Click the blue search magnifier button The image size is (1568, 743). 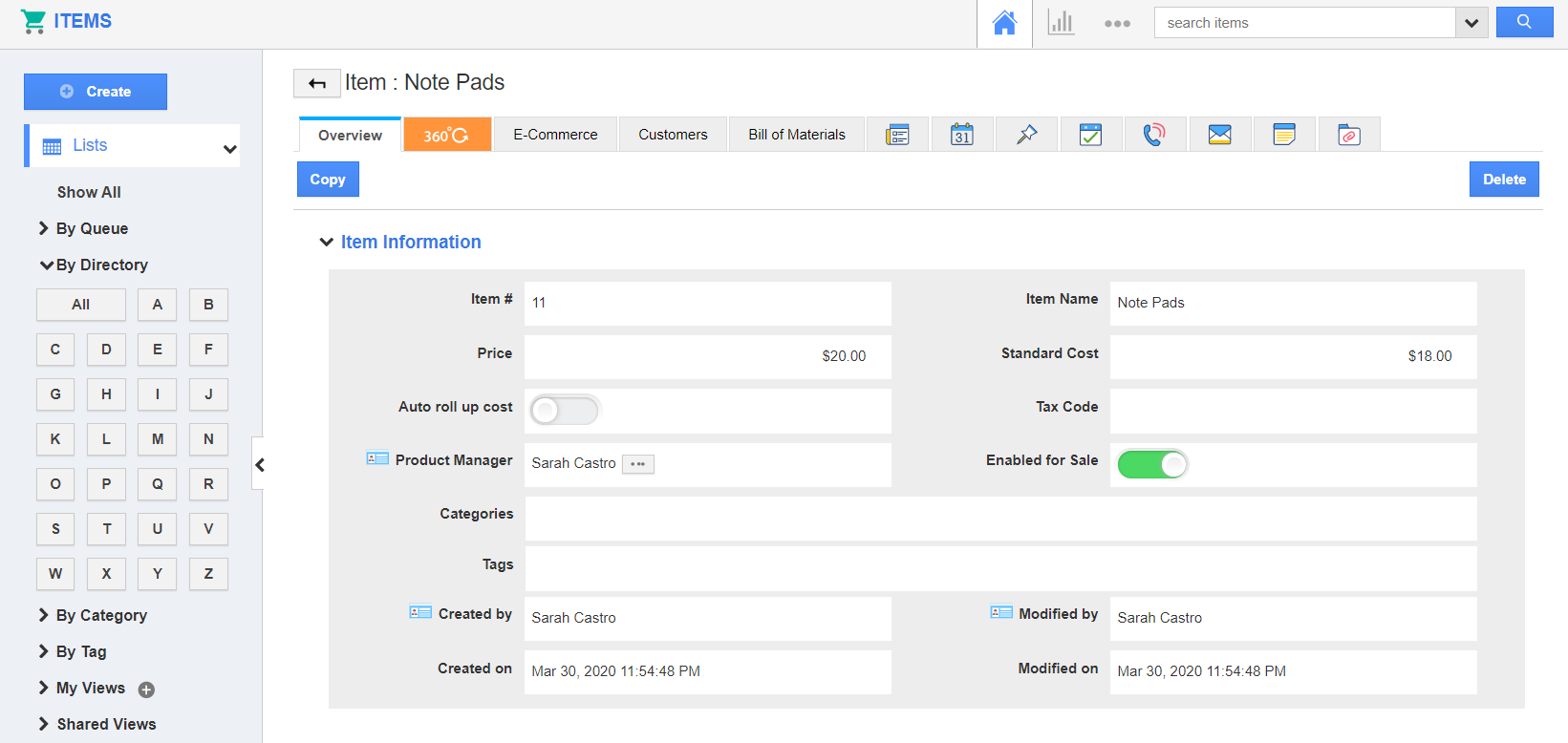point(1524,22)
